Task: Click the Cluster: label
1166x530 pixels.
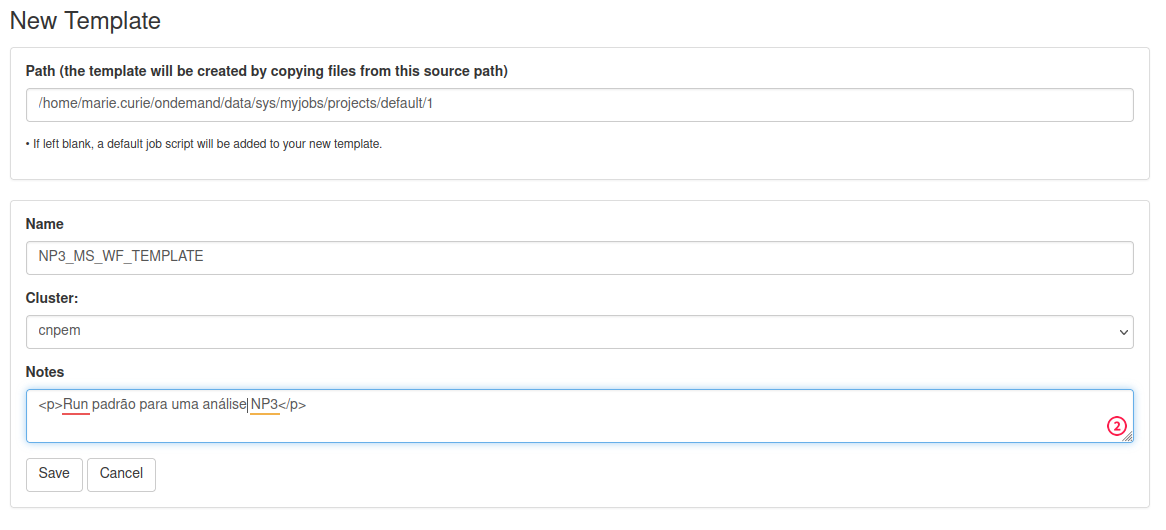Action: coord(52,297)
